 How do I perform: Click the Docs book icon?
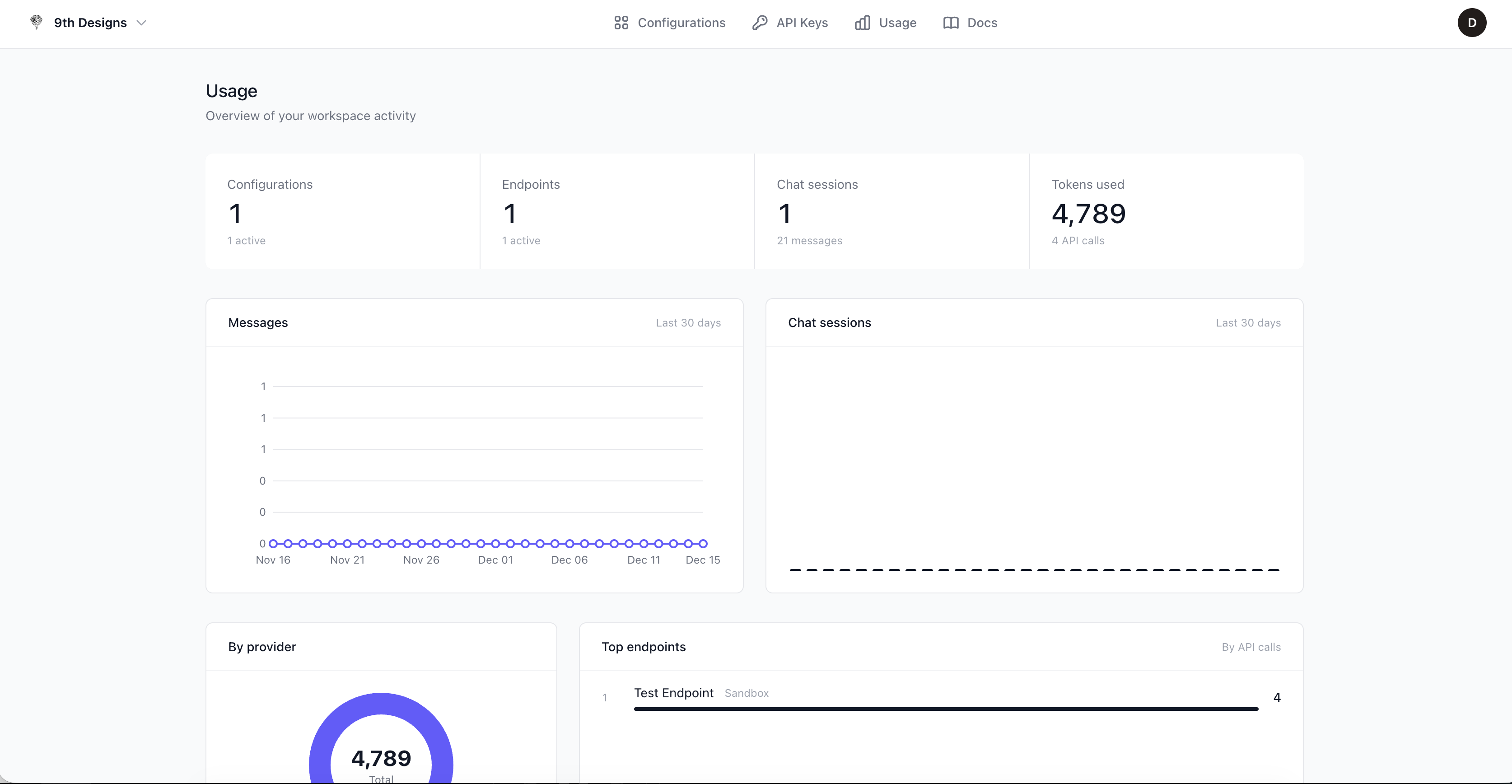[950, 23]
